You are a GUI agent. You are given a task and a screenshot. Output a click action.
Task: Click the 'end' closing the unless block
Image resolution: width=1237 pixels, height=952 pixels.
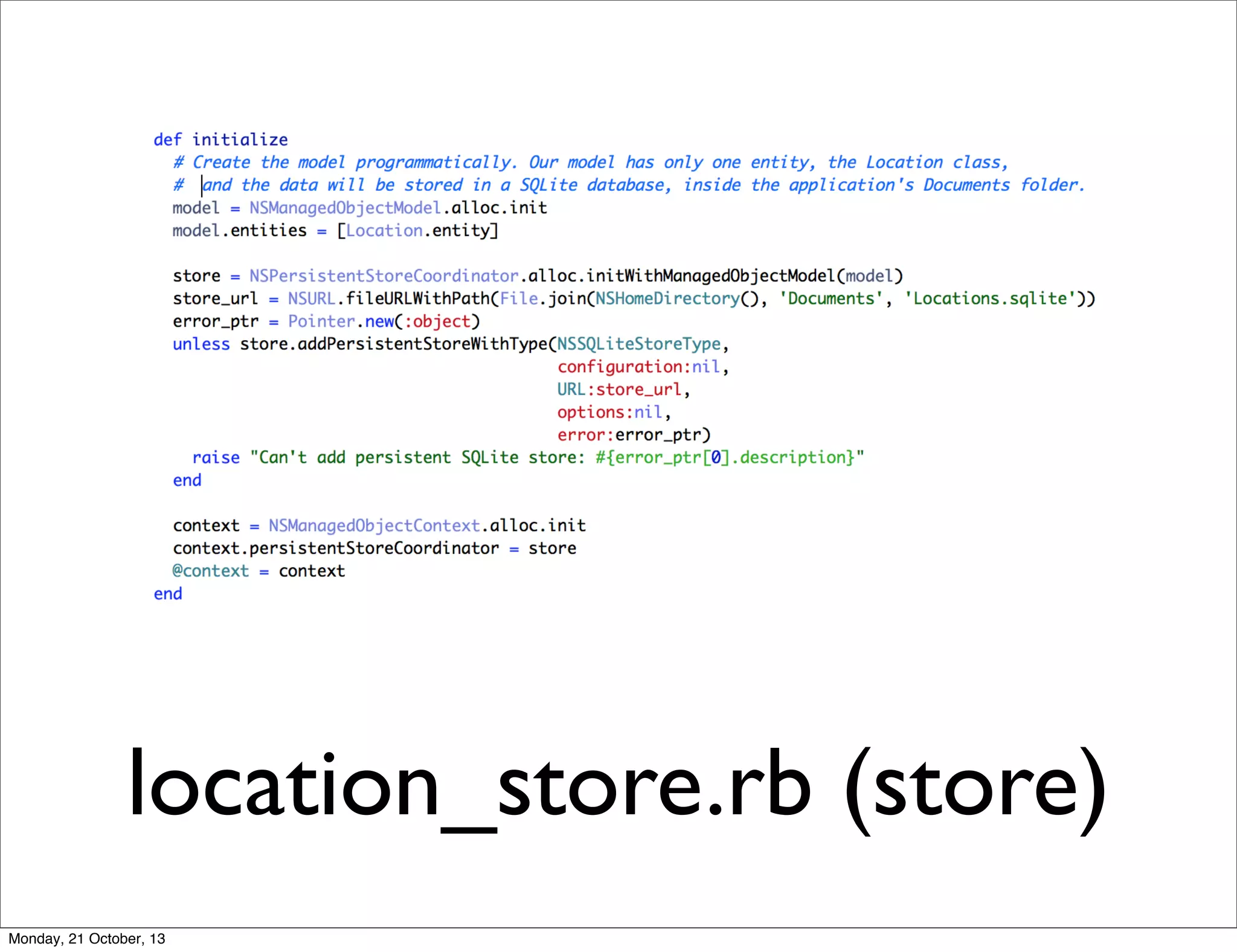(187, 480)
